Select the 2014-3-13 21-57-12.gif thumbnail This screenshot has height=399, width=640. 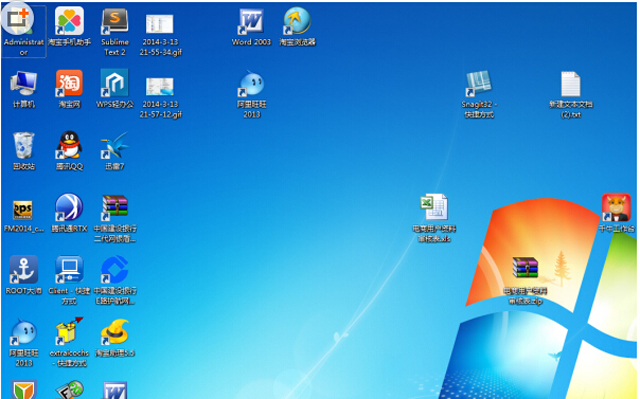160,86
